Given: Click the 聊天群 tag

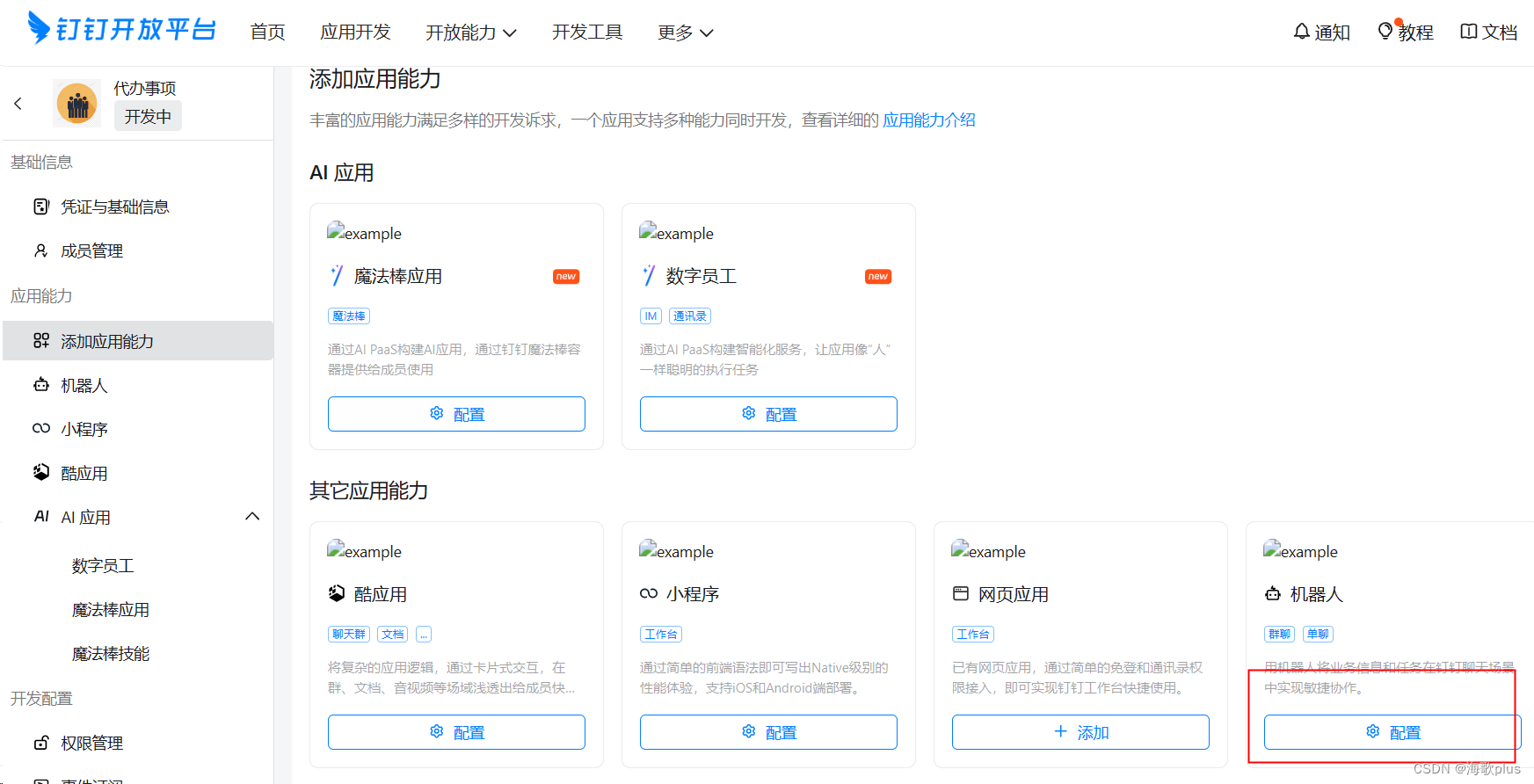Looking at the screenshot, I should pyautogui.click(x=349, y=635).
